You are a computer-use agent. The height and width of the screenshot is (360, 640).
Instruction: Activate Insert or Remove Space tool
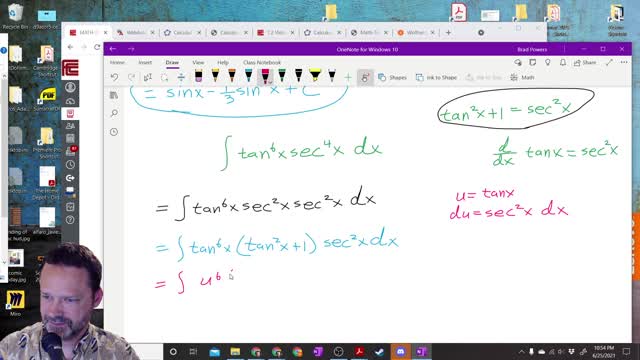pos(181,77)
